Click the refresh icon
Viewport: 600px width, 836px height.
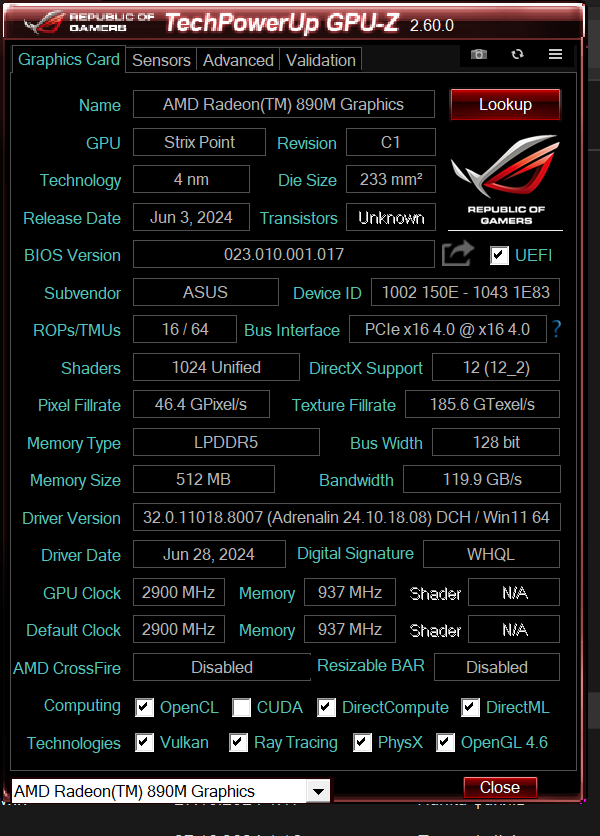click(x=517, y=54)
